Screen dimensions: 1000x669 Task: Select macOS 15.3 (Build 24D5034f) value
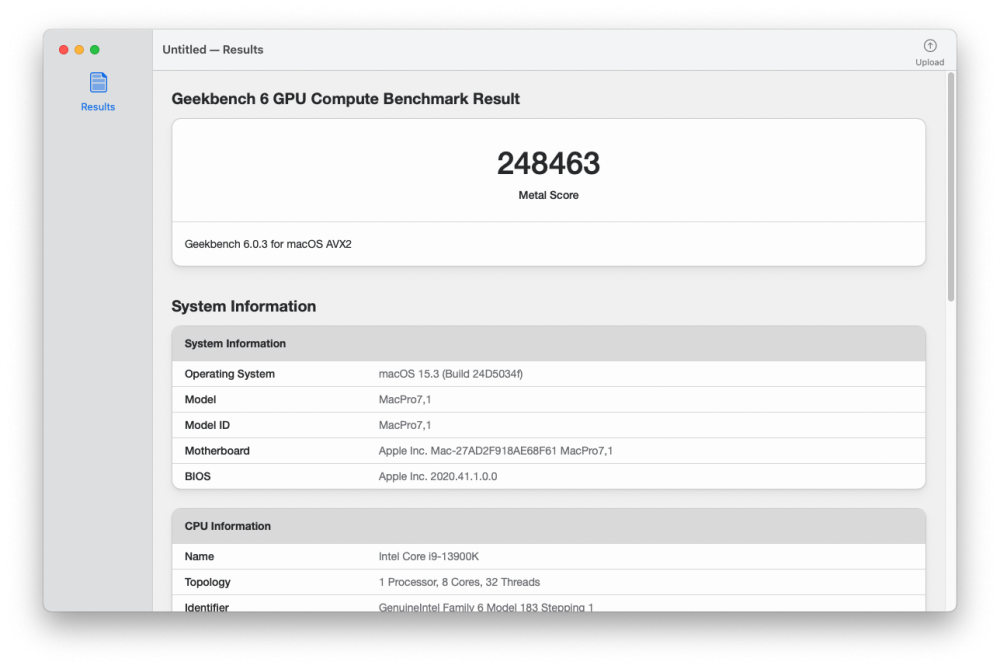pyautogui.click(x=451, y=374)
